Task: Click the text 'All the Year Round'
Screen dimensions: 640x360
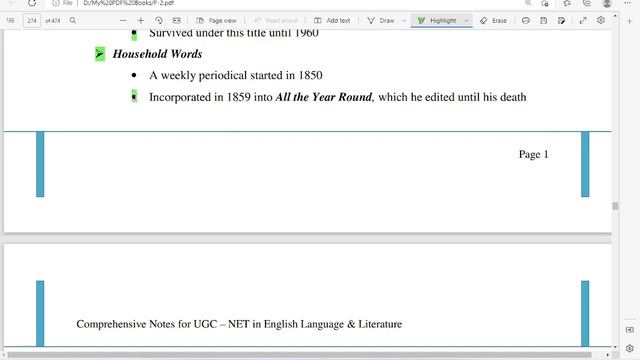Action: (x=324, y=97)
